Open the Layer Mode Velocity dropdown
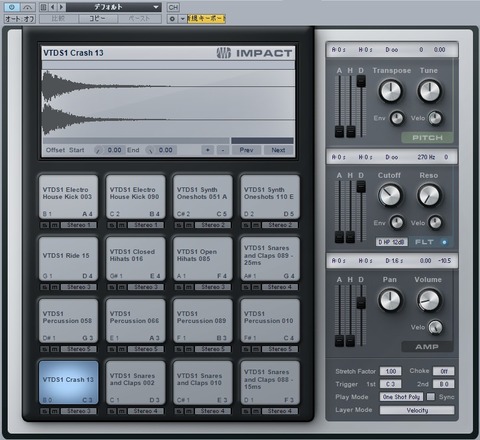This screenshot has width=480, height=440. [x=417, y=410]
